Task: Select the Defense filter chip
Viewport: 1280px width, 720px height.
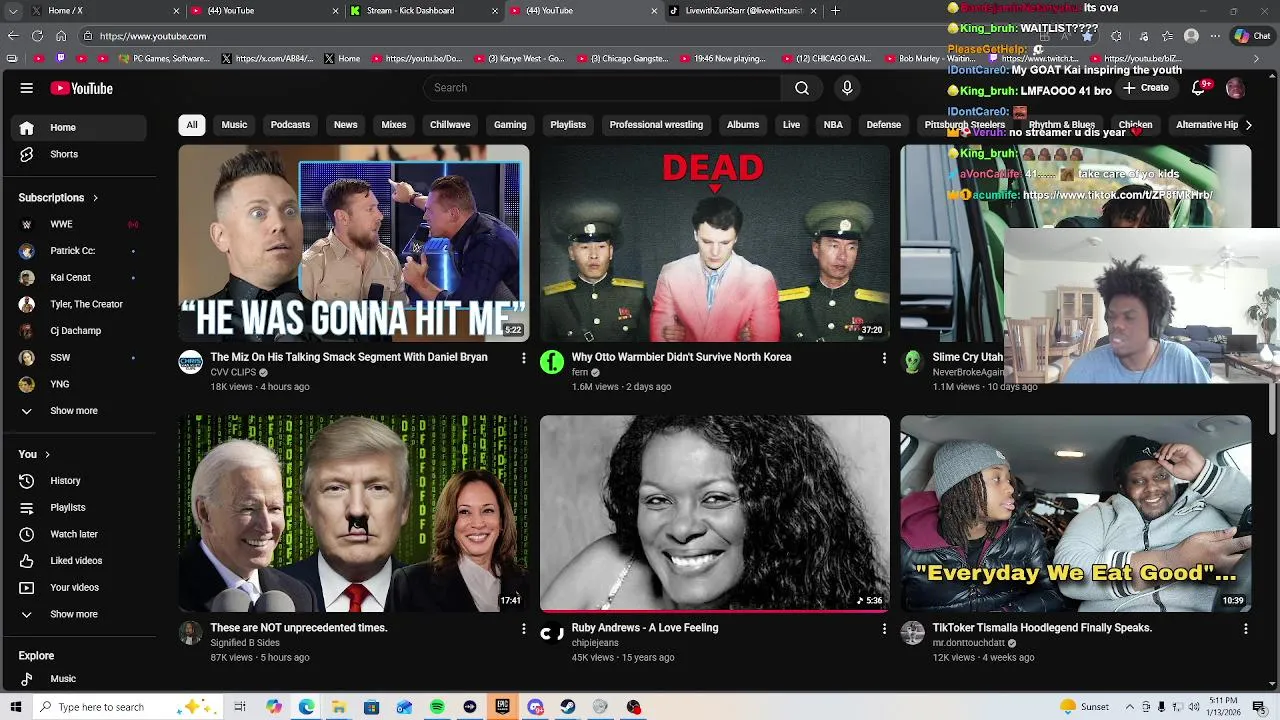Action: click(883, 125)
